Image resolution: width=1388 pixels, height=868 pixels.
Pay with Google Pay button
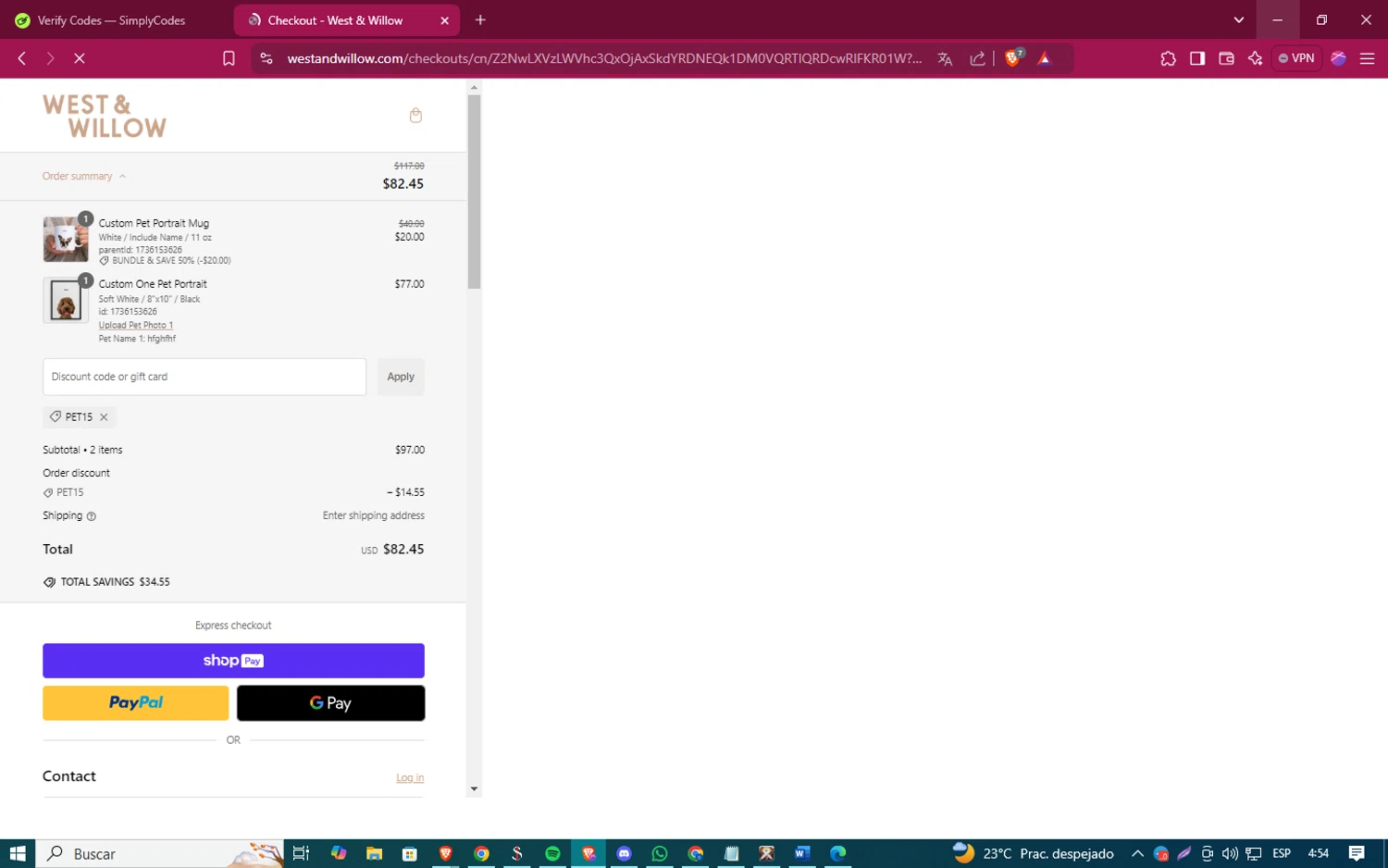pyautogui.click(x=330, y=703)
